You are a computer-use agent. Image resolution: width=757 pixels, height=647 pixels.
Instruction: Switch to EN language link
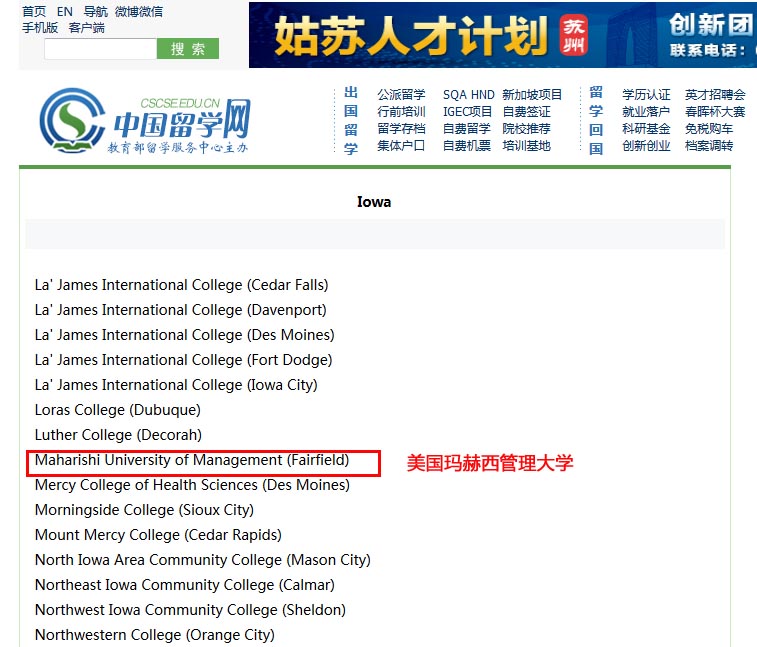65,12
